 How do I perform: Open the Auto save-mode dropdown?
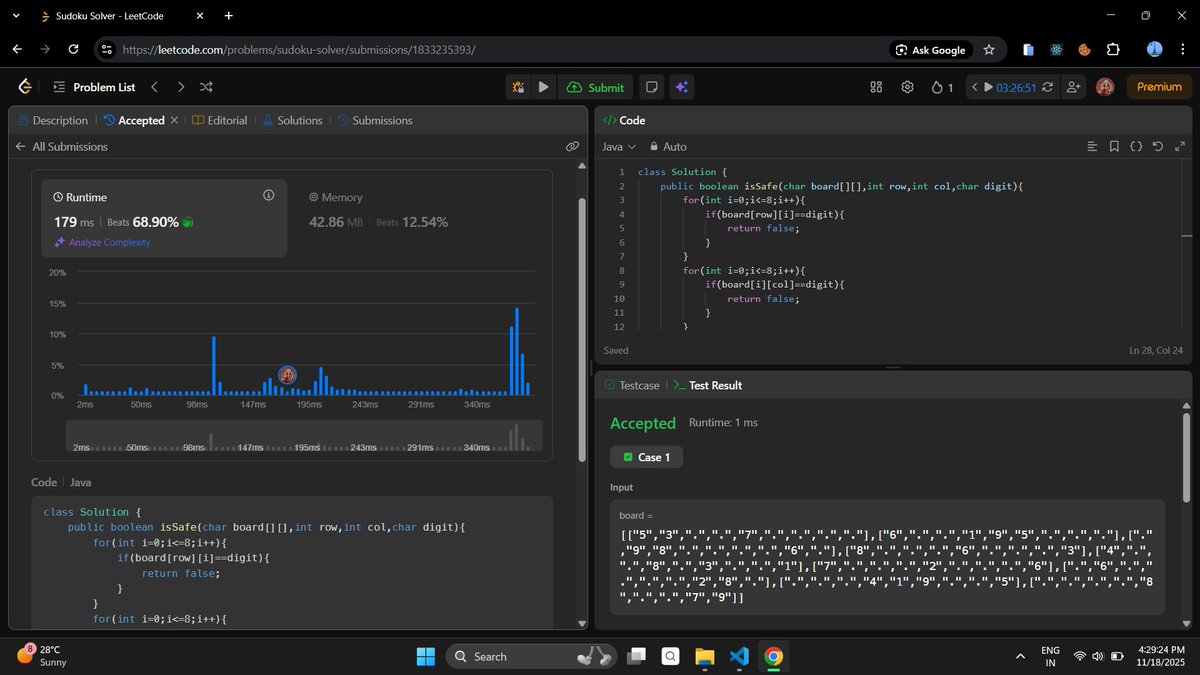pyautogui.click(x=670, y=146)
